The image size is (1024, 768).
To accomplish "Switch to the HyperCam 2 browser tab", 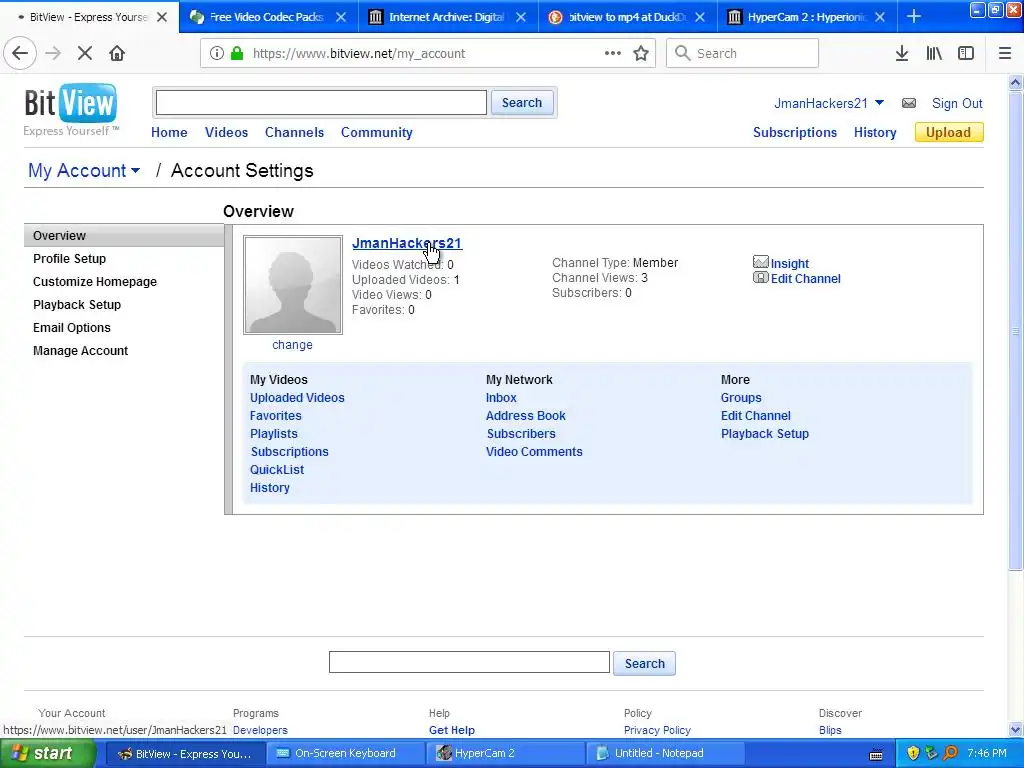I will tap(807, 17).
